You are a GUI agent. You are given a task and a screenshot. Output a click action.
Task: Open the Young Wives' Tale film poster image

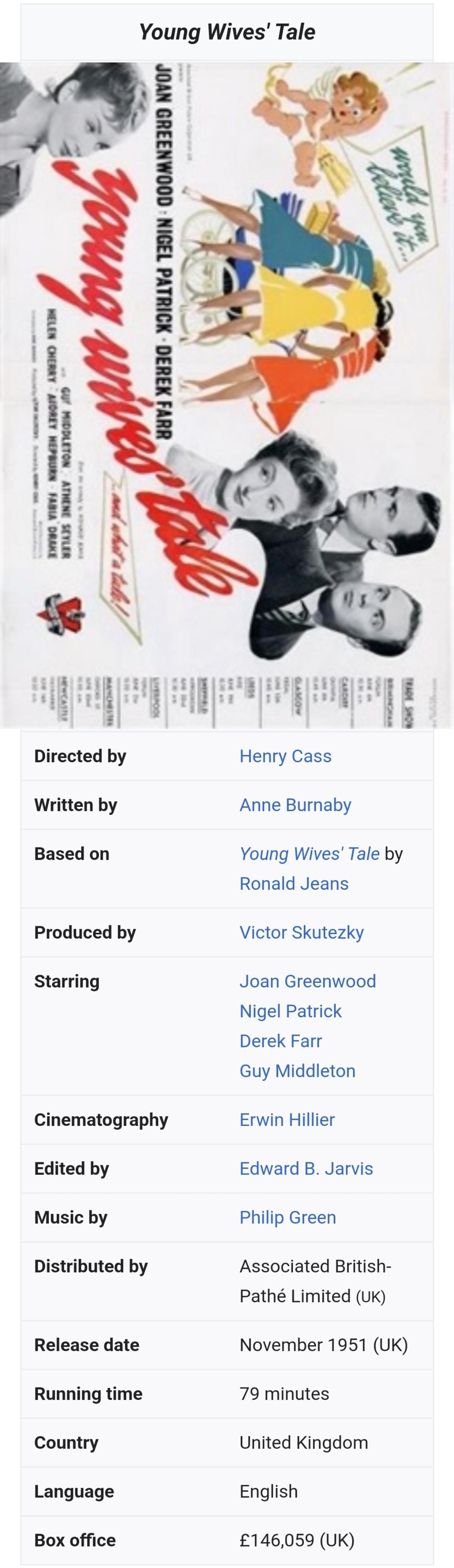point(226,395)
